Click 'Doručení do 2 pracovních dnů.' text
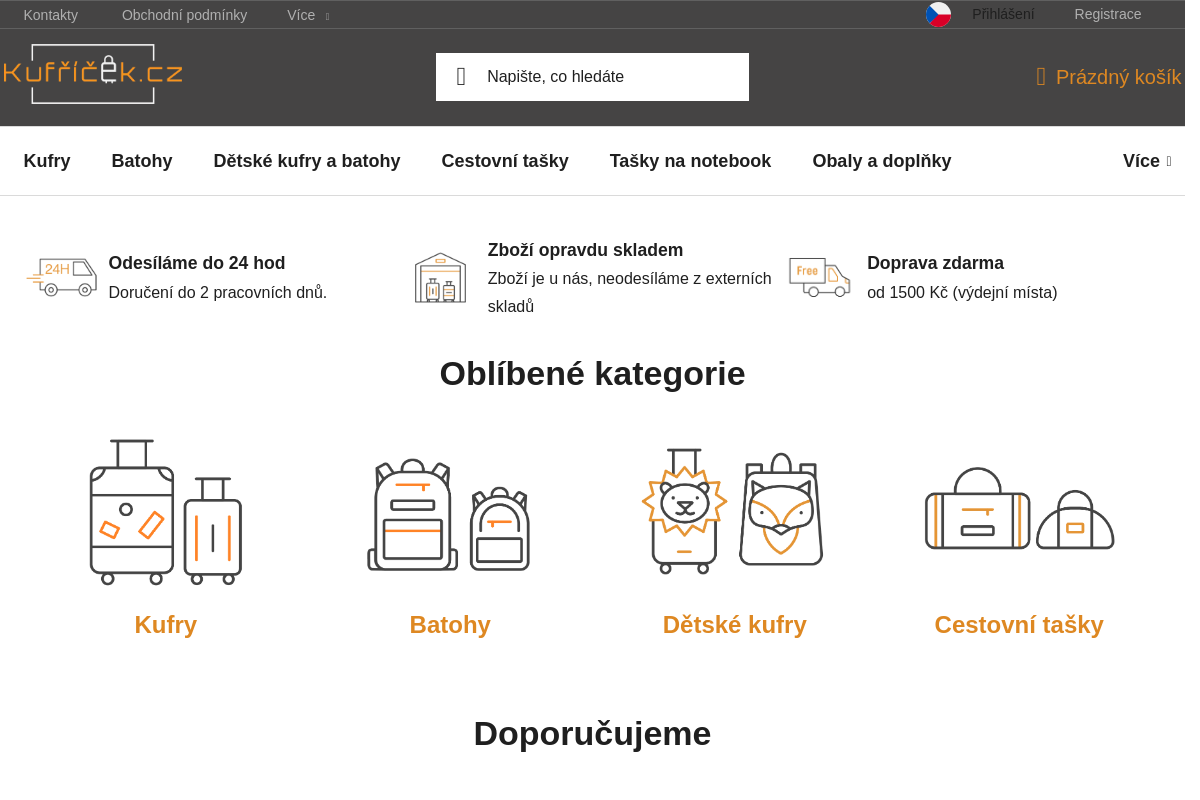This screenshot has width=1200, height=800. click(218, 293)
